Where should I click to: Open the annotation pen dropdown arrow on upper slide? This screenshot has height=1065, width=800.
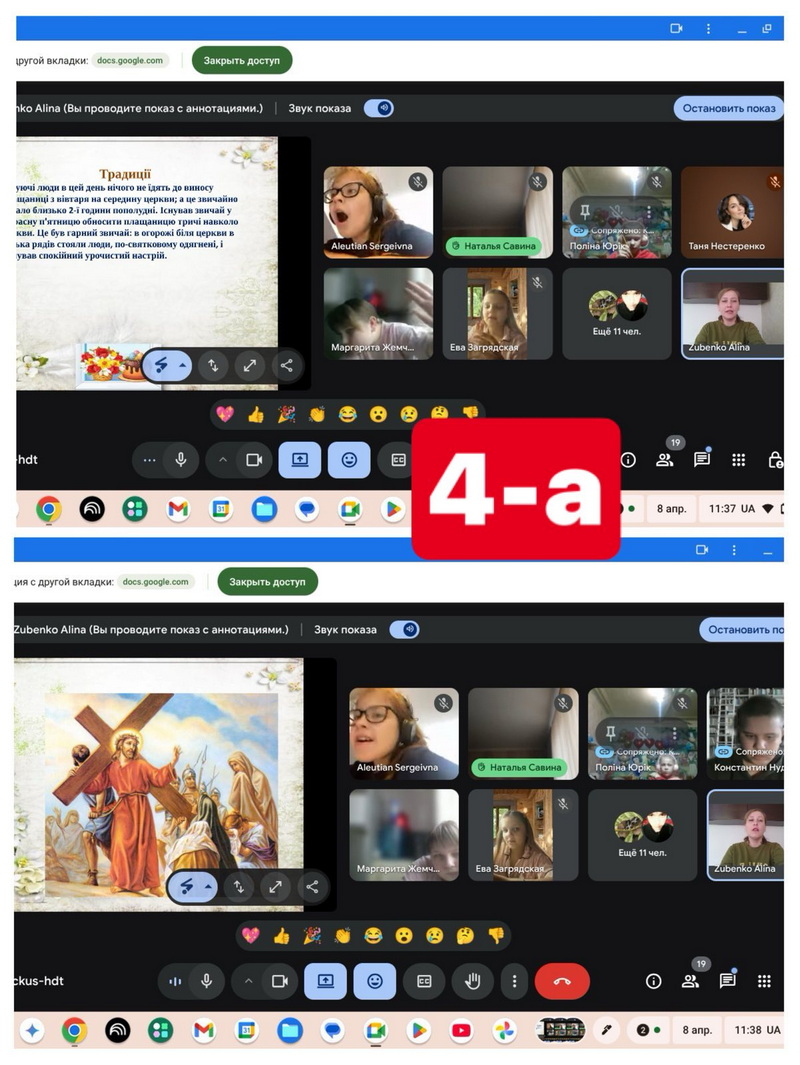pos(182,365)
